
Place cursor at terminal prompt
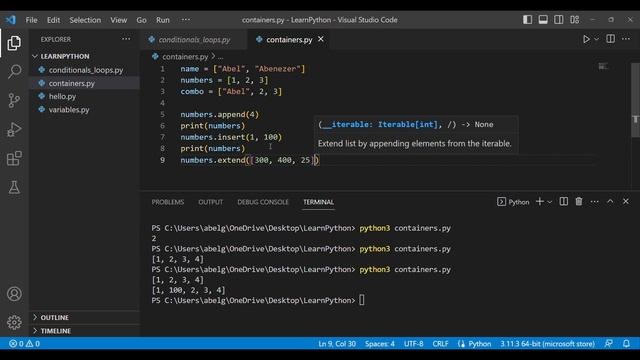coord(362,300)
